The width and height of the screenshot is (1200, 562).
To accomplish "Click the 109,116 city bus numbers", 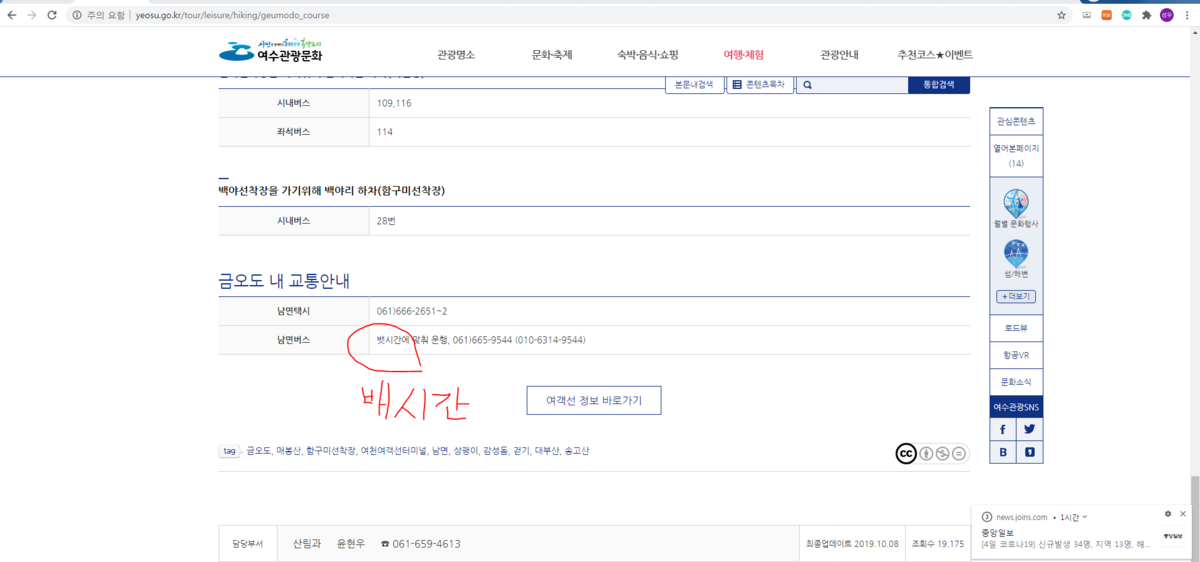I will click(394, 103).
